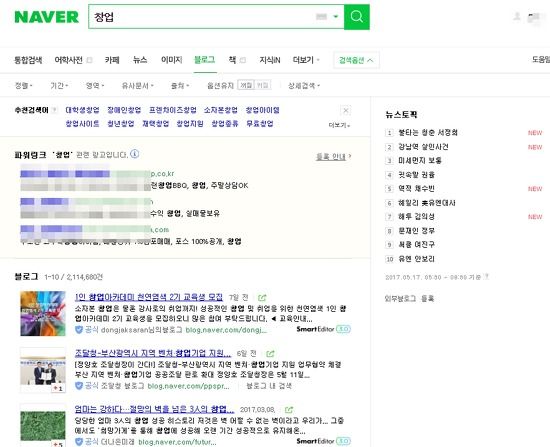The image size is (550, 447).
Task: Turn 옵션유지 on with 켜짐 button
Action: point(262,85)
